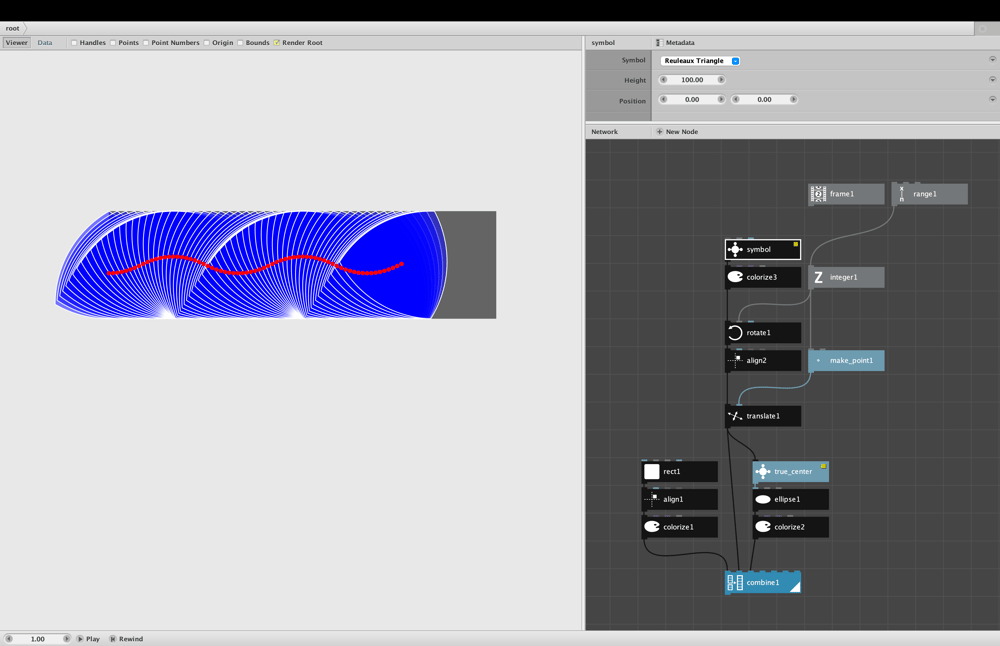Click the Height value field
The width and height of the screenshot is (1000, 646).
click(692, 80)
